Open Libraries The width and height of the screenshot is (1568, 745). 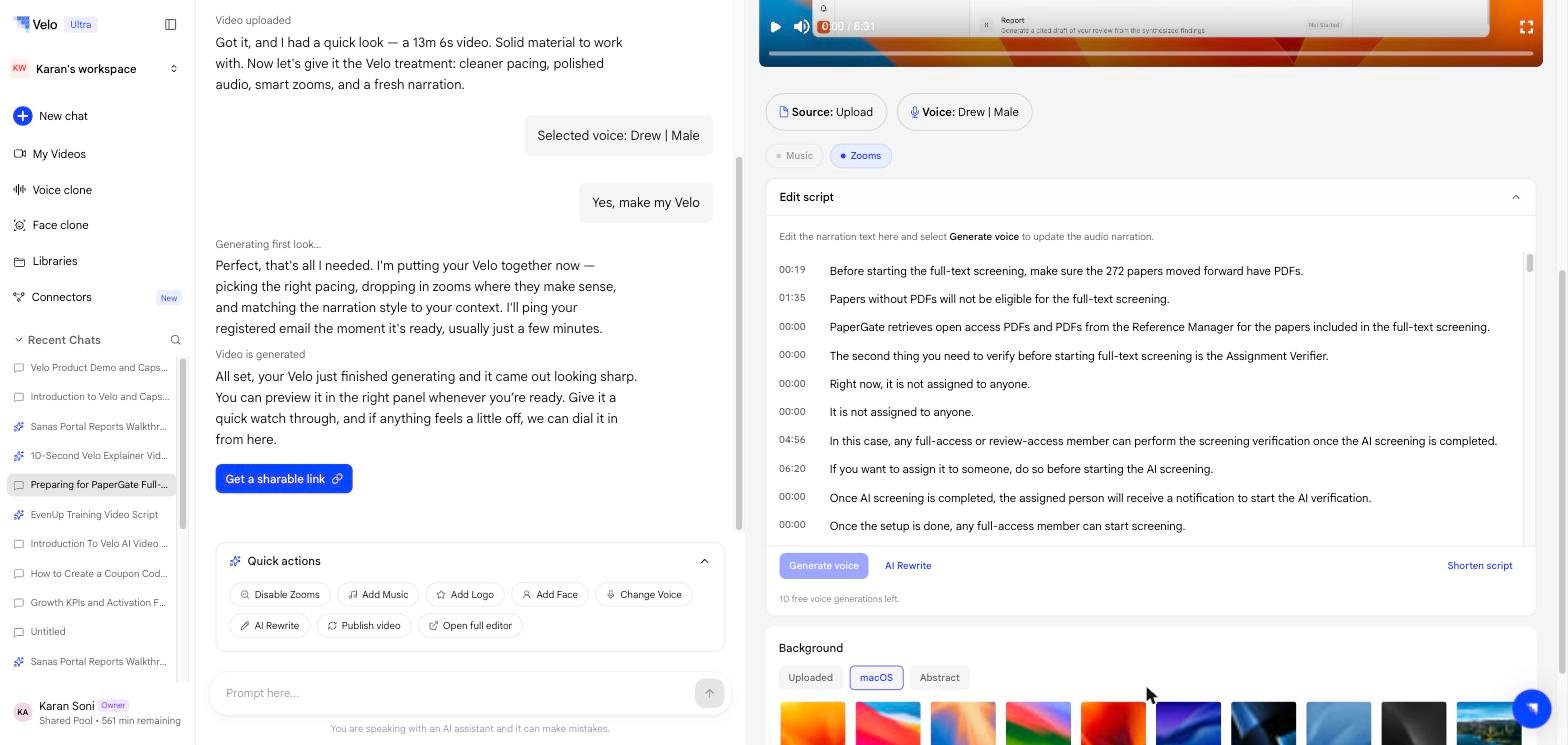coord(54,261)
